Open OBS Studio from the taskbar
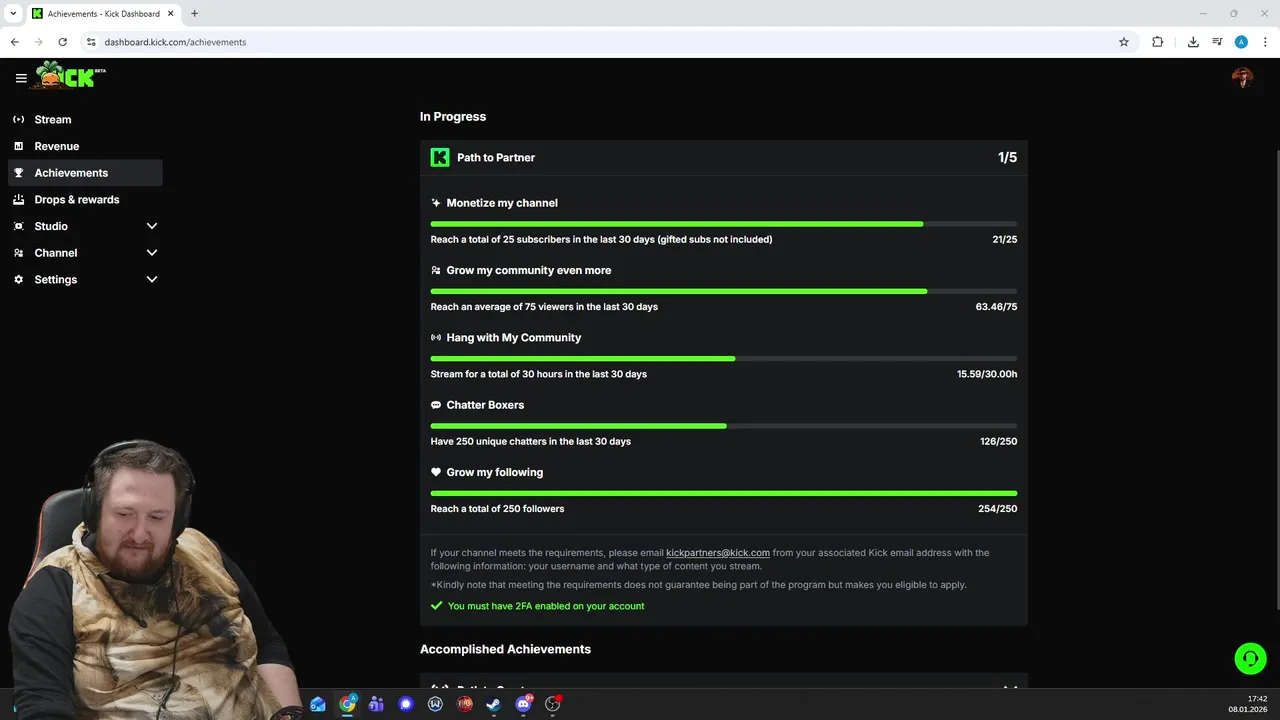 [x=553, y=704]
